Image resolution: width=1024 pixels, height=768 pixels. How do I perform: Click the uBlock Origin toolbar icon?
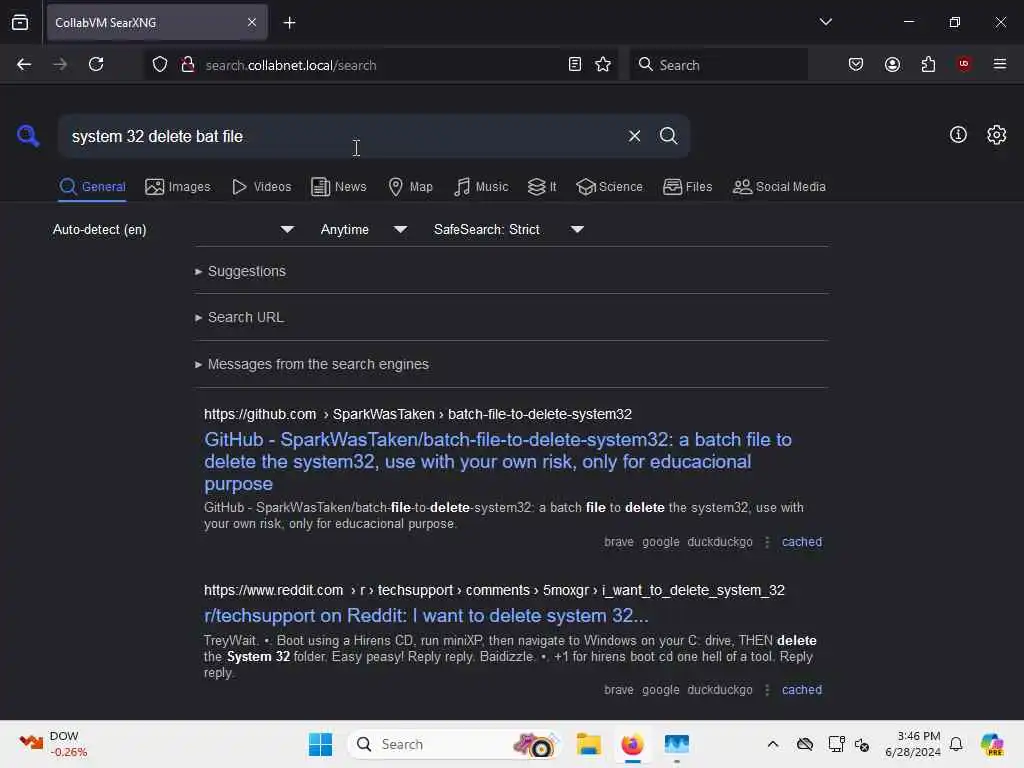(x=964, y=64)
